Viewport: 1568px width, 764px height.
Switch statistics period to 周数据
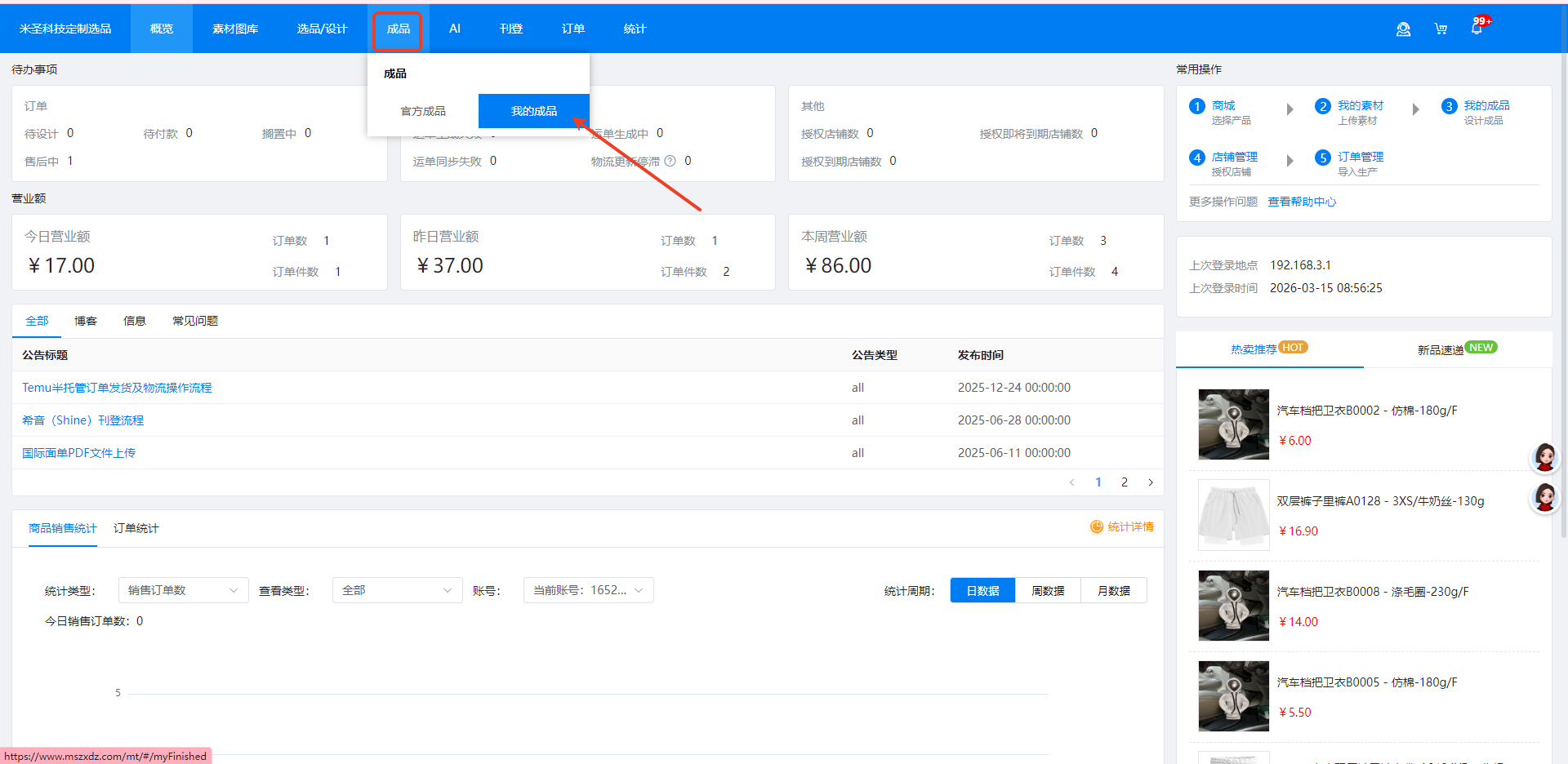tap(1048, 590)
